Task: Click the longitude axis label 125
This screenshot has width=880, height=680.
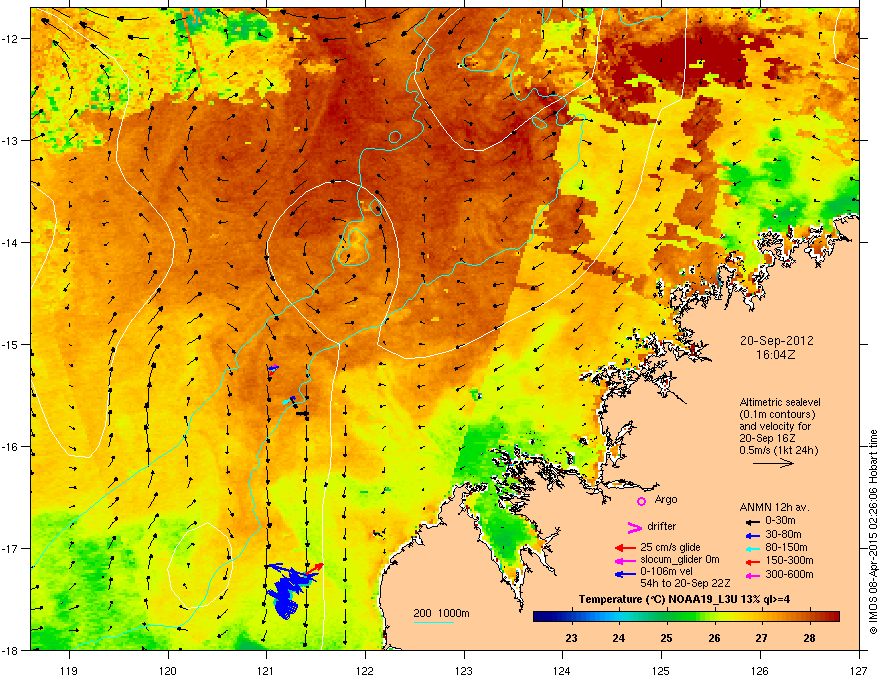Action: point(661,670)
